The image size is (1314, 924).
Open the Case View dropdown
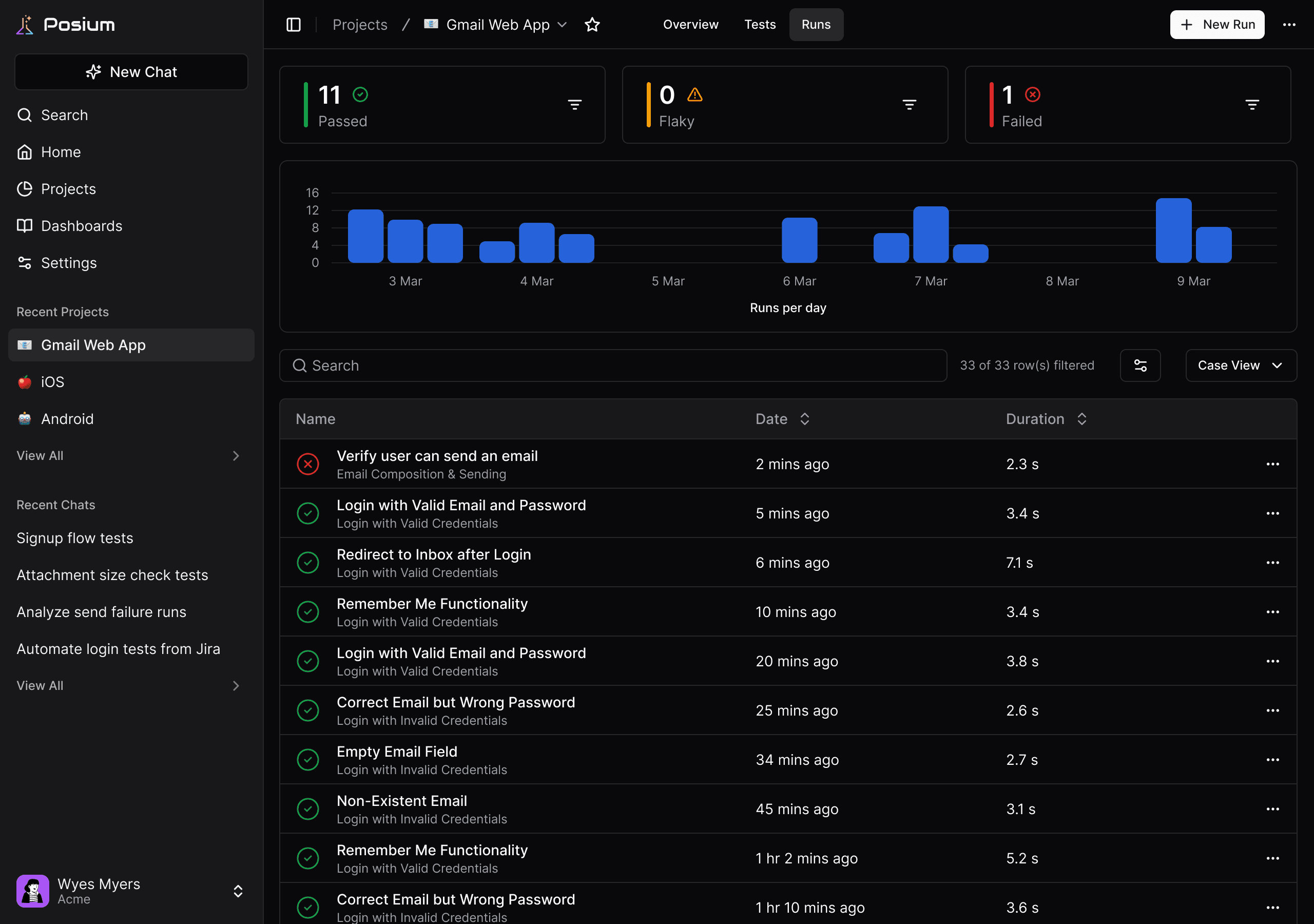click(x=1240, y=365)
